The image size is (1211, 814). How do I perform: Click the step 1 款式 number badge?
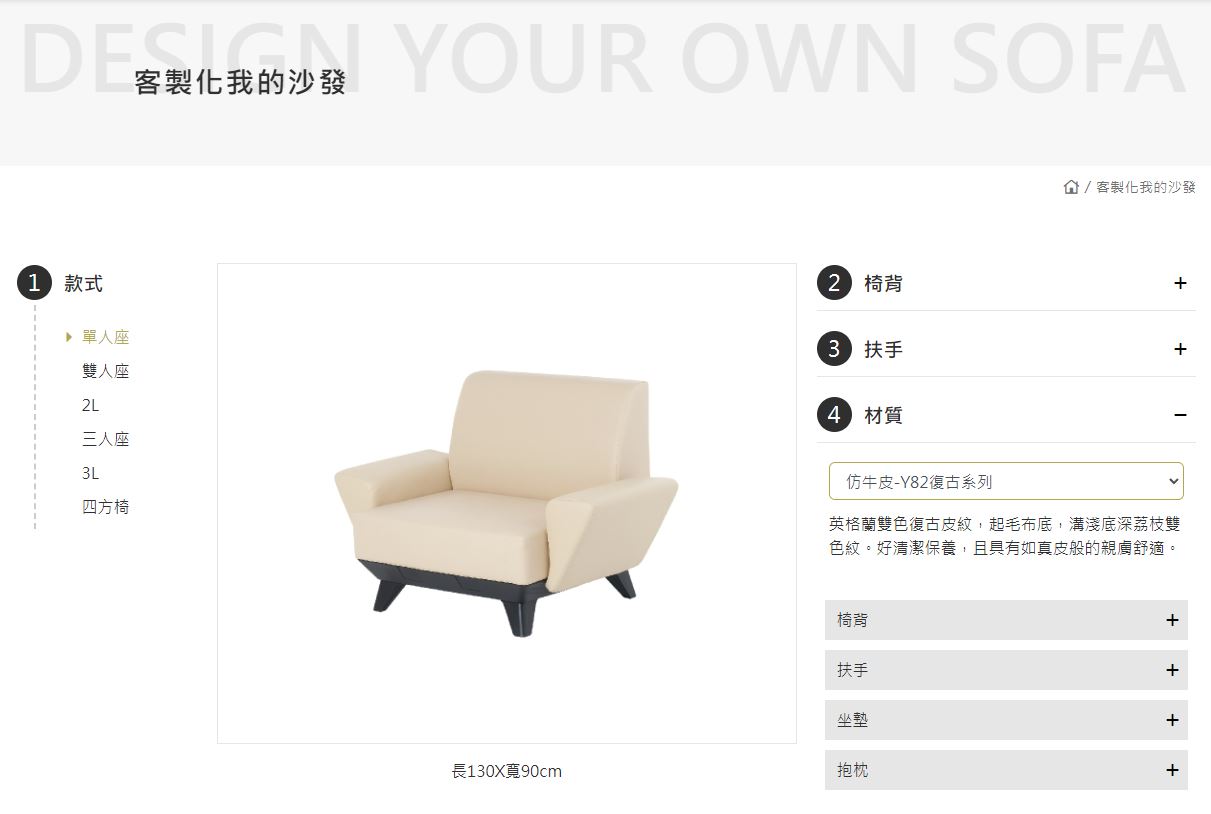[x=34, y=283]
